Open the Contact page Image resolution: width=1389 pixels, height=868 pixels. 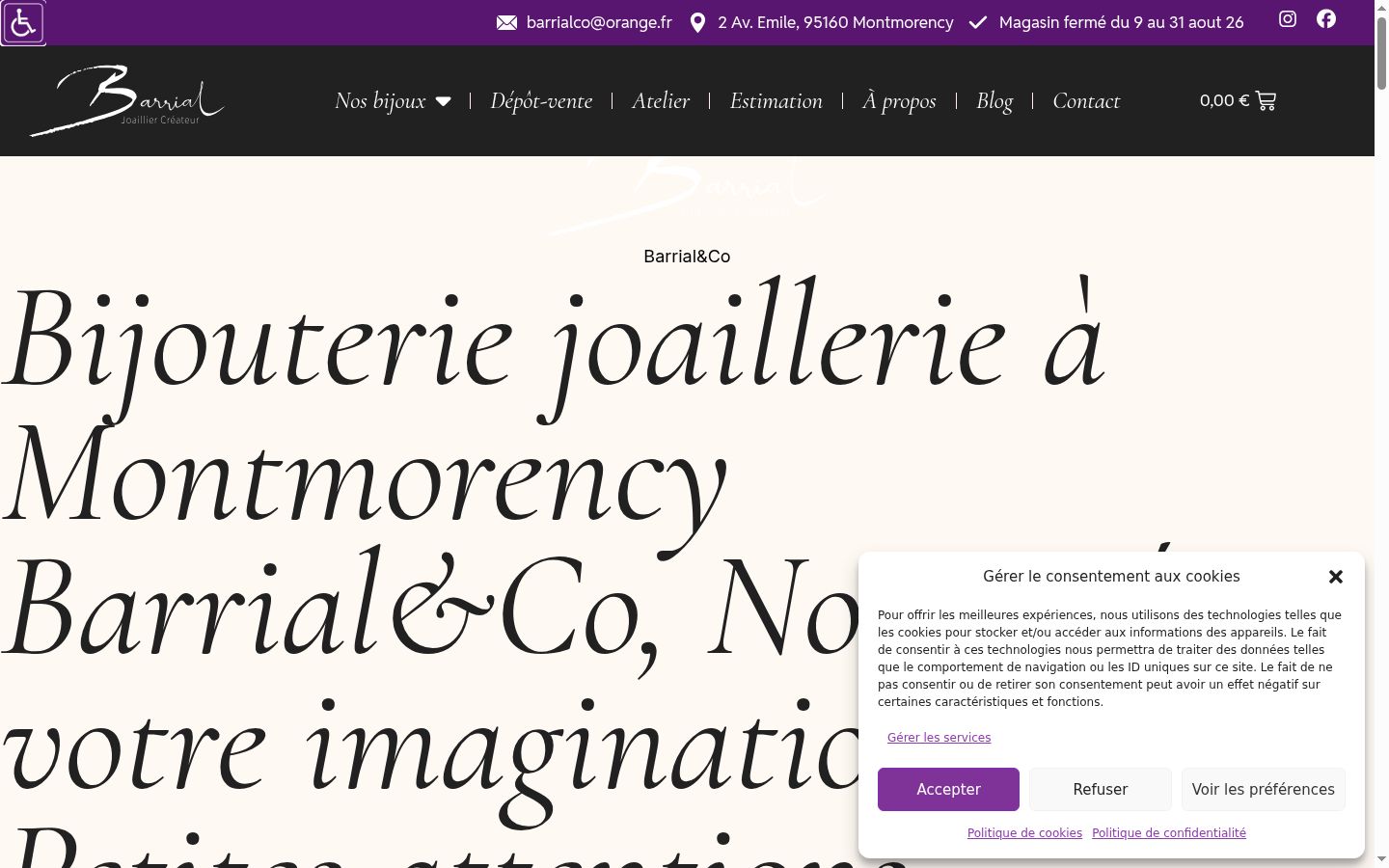(x=1086, y=100)
